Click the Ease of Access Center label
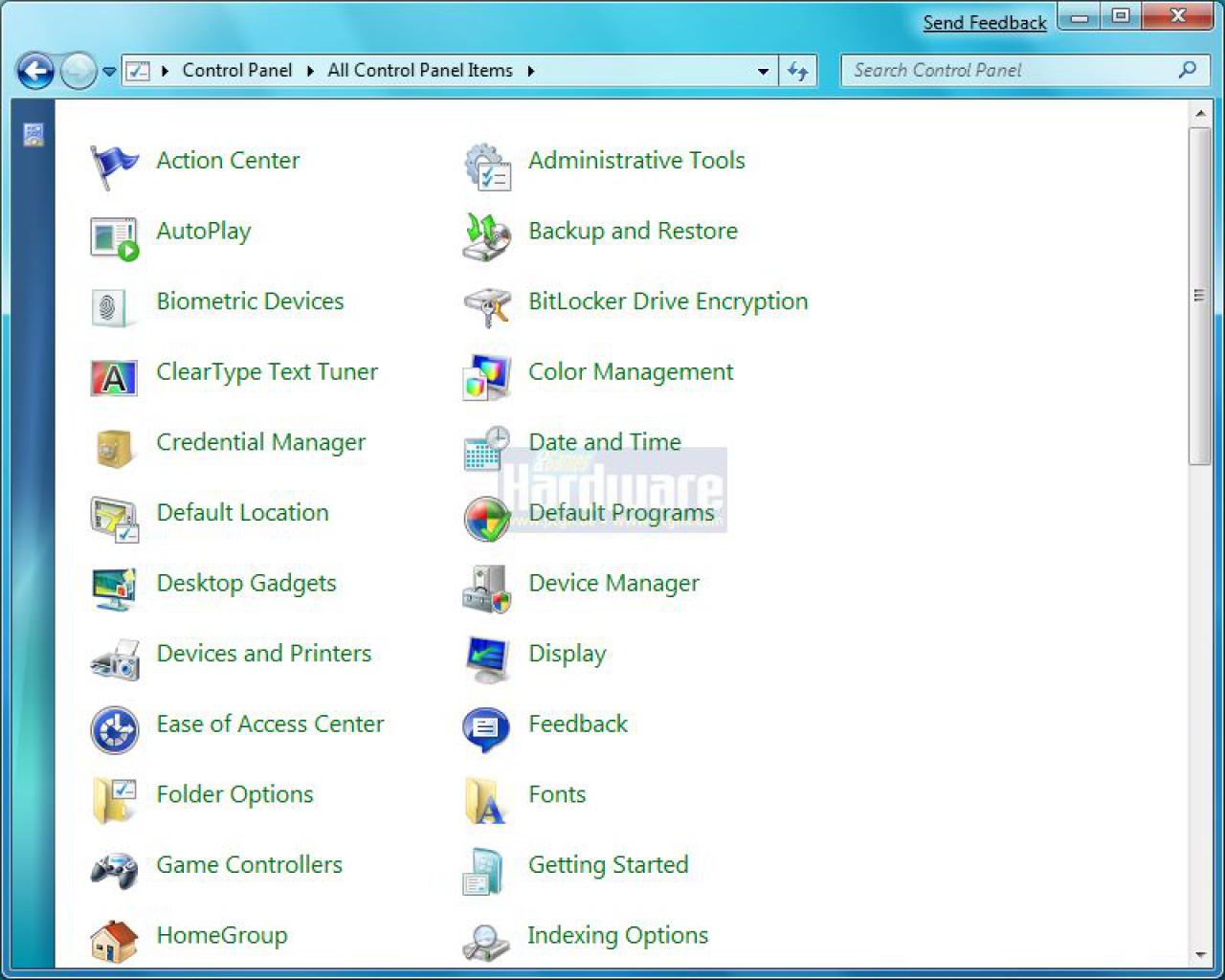 [270, 724]
